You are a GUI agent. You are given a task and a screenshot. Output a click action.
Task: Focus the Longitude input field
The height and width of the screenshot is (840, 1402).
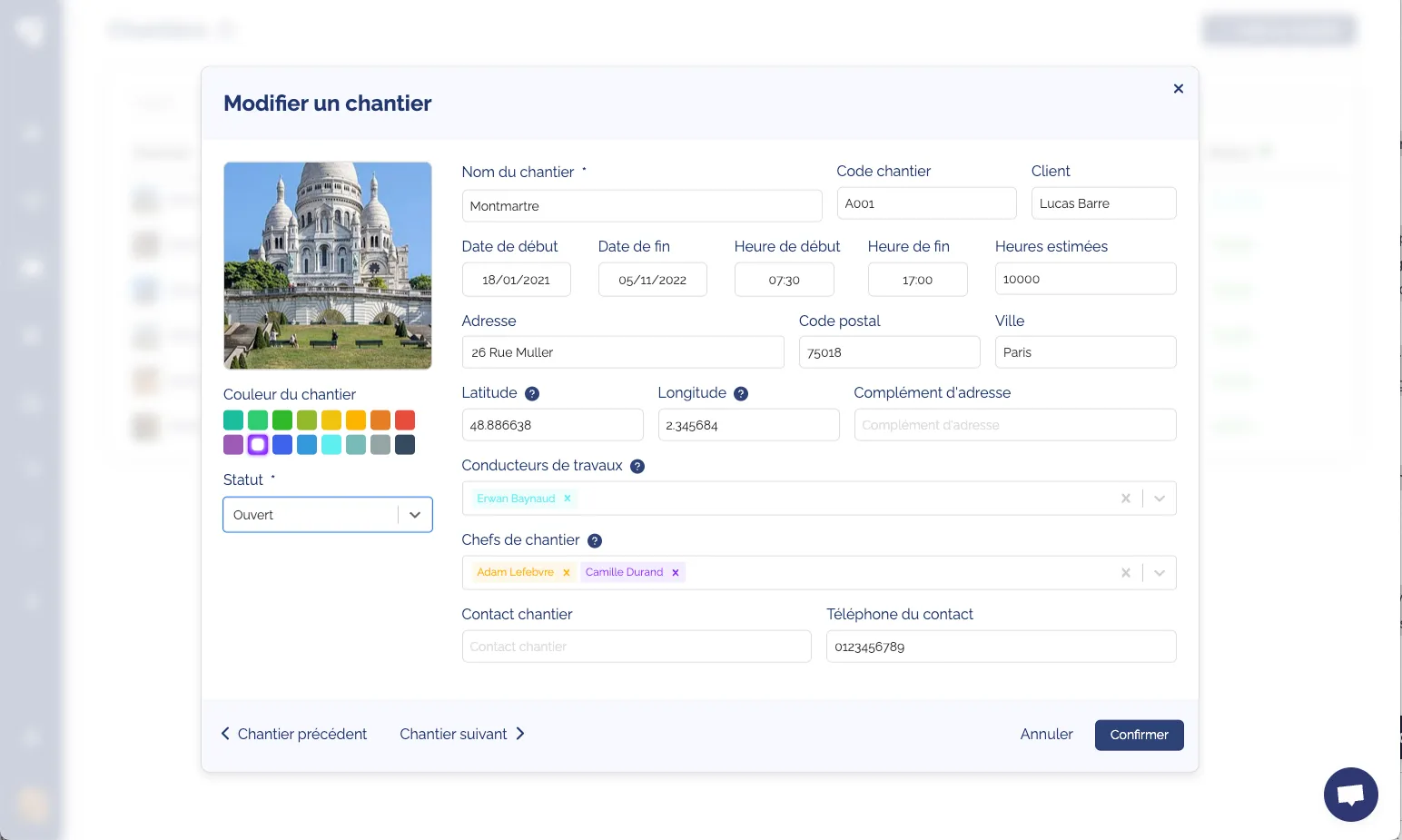point(748,425)
